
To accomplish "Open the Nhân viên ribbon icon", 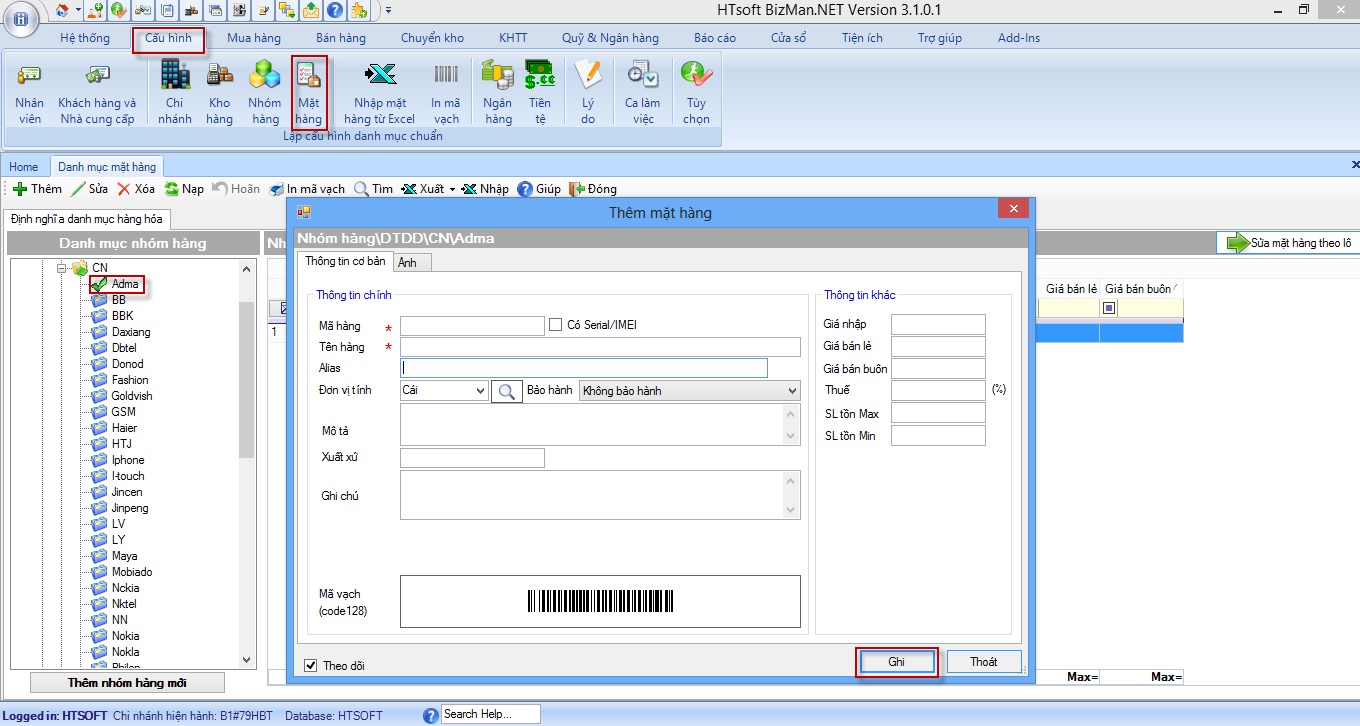I will 29,92.
